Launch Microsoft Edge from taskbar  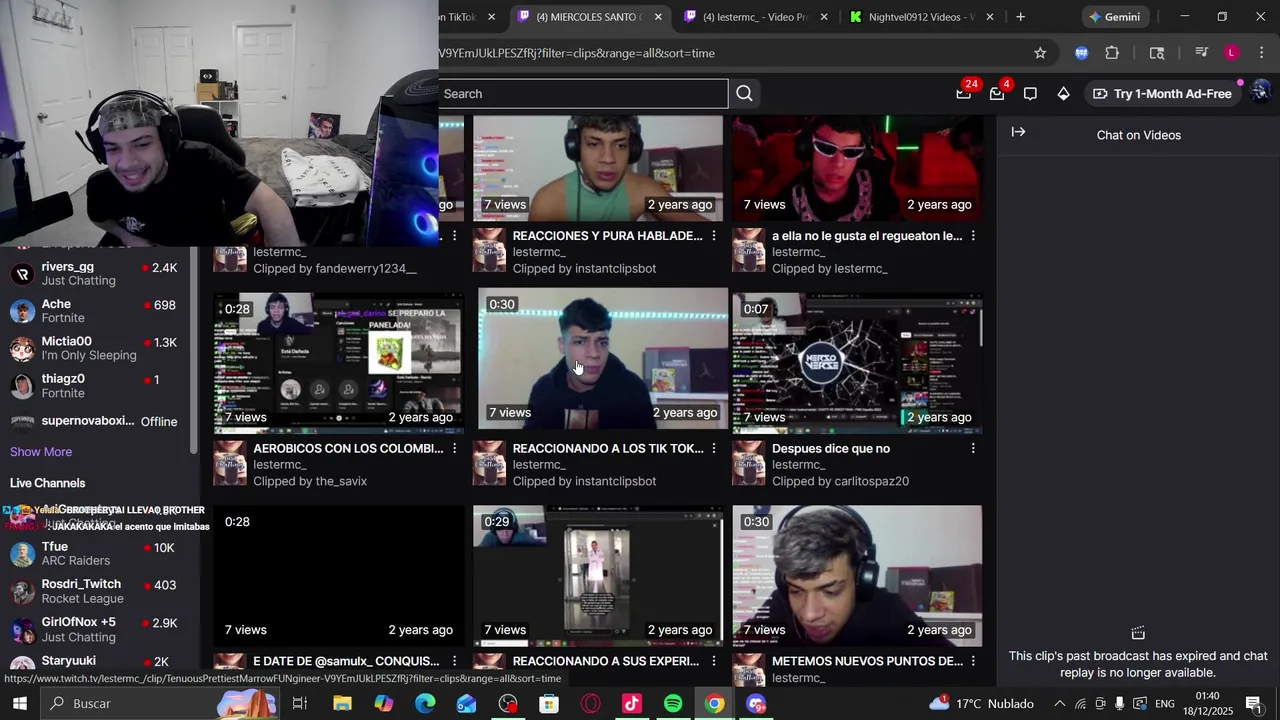click(x=425, y=704)
